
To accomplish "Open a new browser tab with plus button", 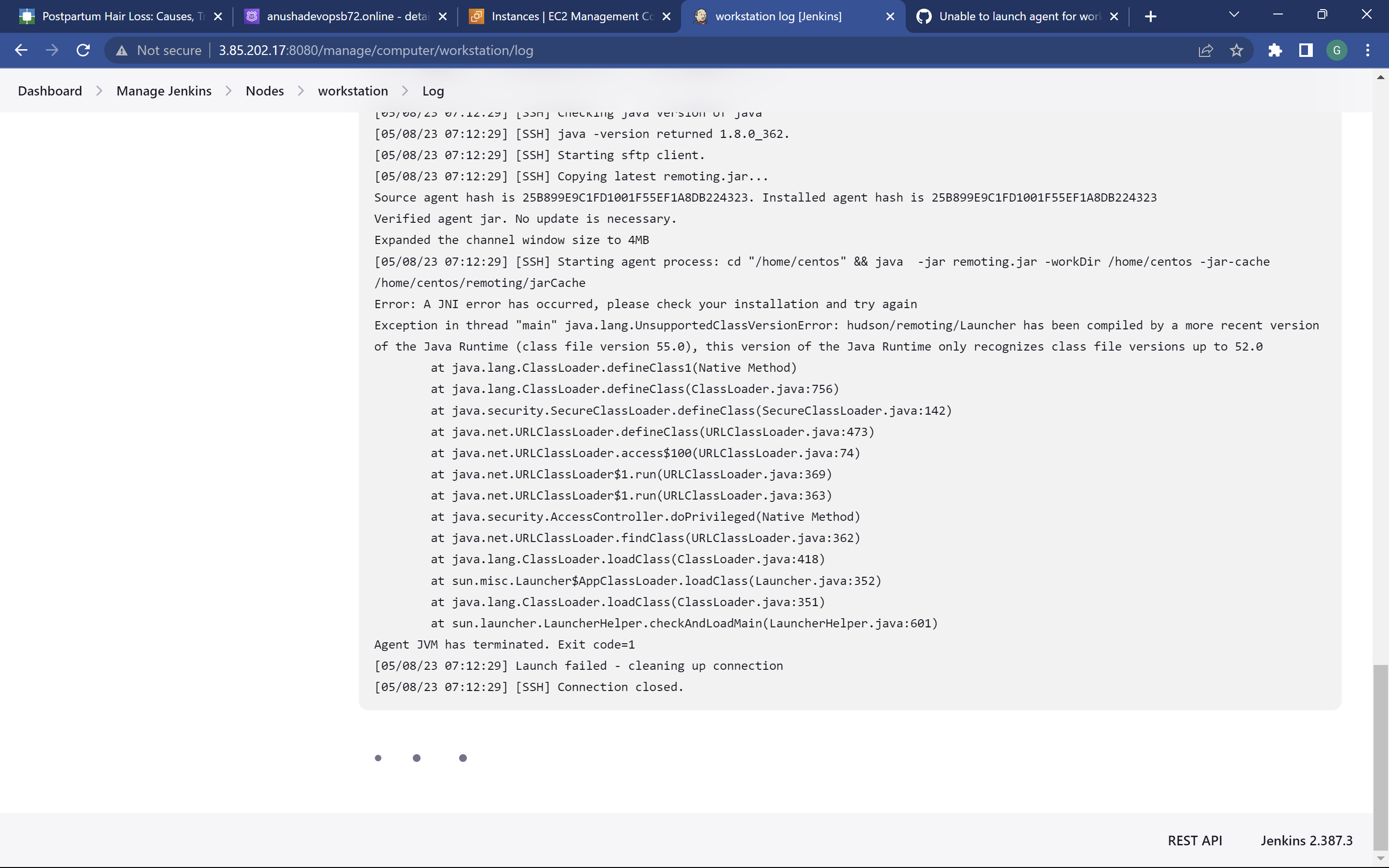I will point(1151,16).
